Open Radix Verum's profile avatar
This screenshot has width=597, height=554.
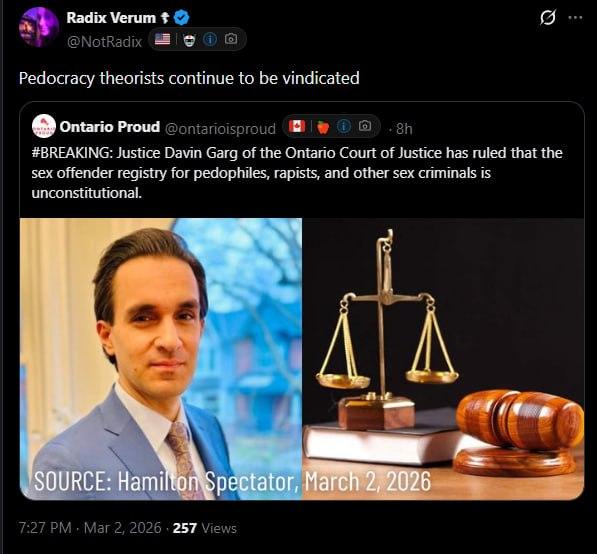pos(38,27)
